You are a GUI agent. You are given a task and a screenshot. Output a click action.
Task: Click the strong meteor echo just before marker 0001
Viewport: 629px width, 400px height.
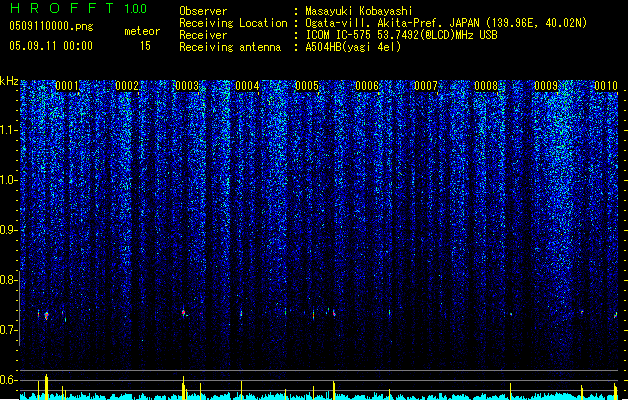[x=47, y=316]
